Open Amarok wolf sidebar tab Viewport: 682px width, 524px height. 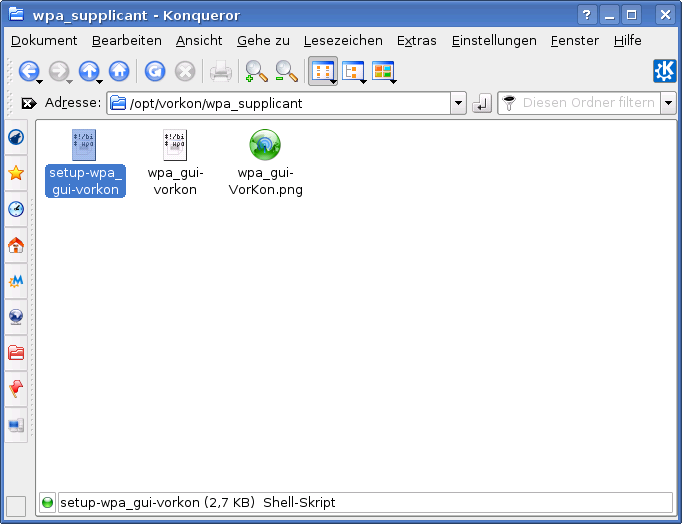point(16,137)
